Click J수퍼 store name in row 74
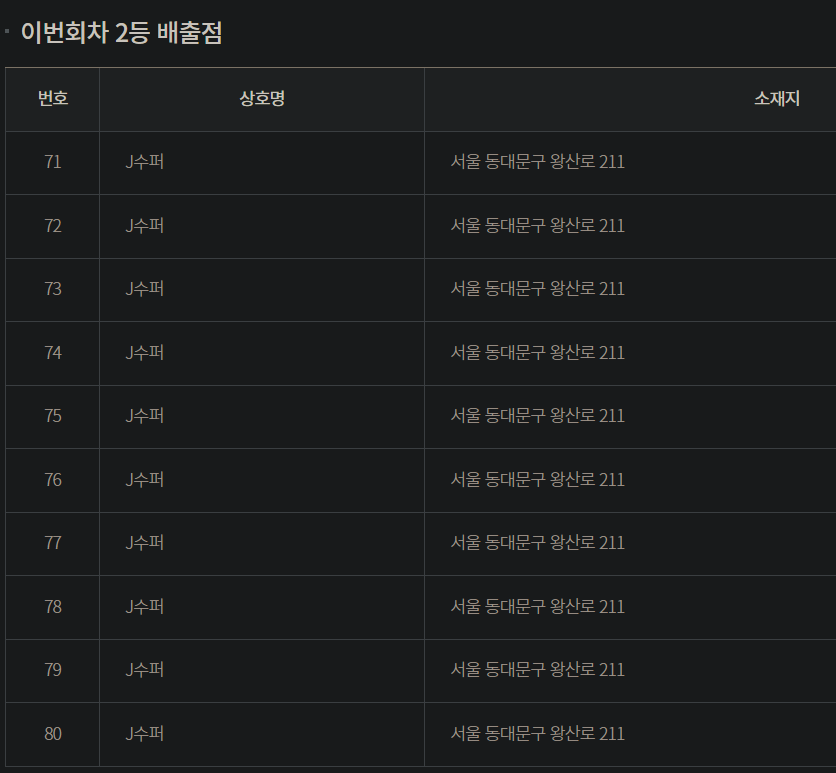Viewport: 836px width, 773px height. 145,353
